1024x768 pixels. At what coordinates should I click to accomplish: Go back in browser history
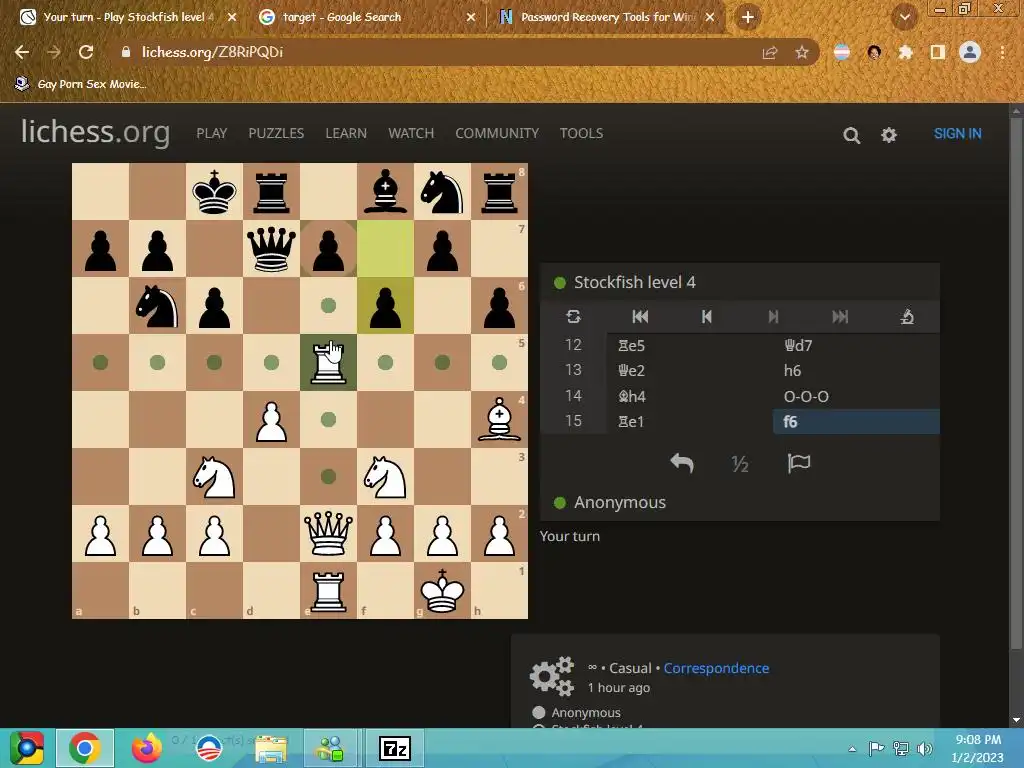tap(22, 52)
